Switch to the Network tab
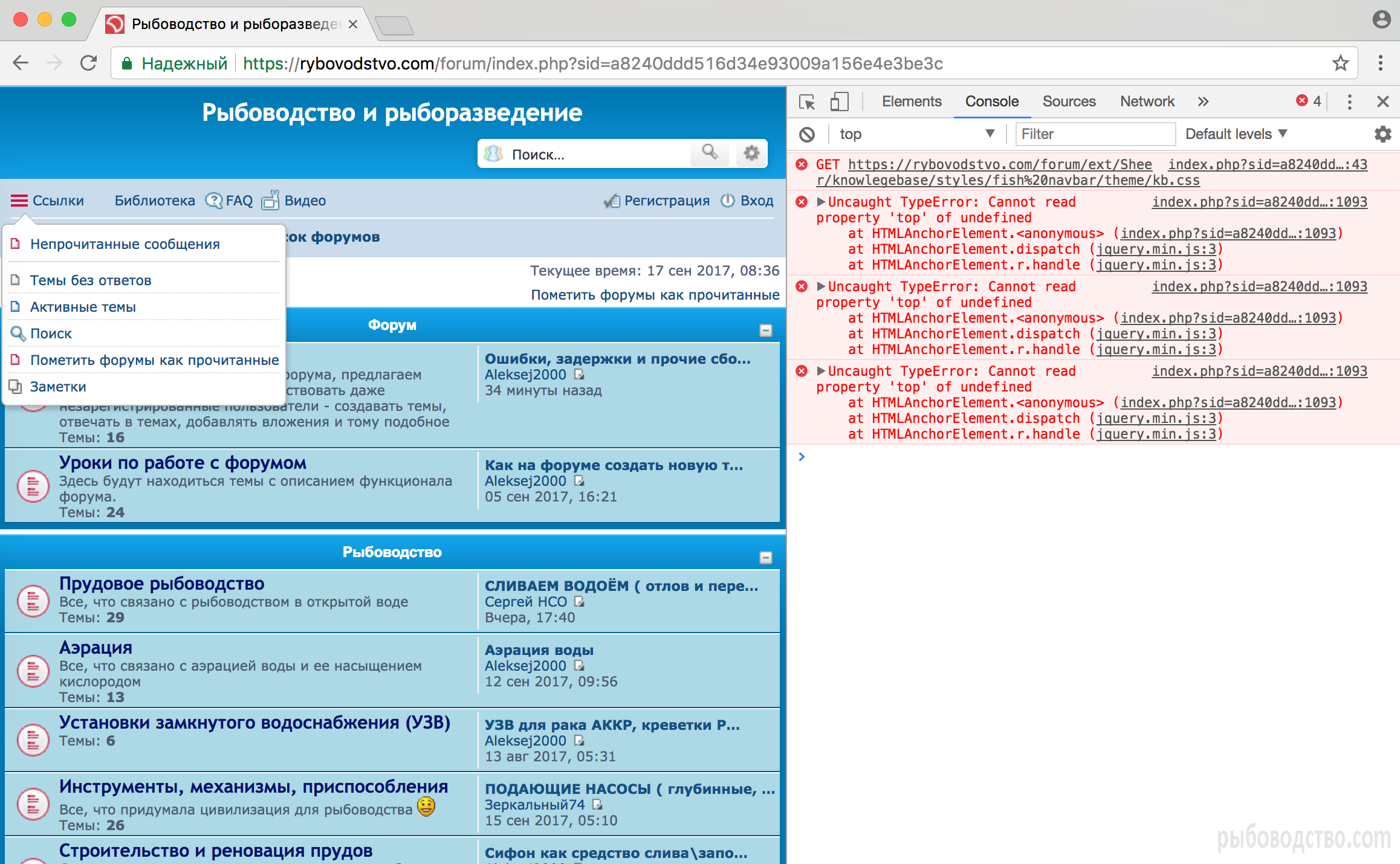 pos(1147,102)
